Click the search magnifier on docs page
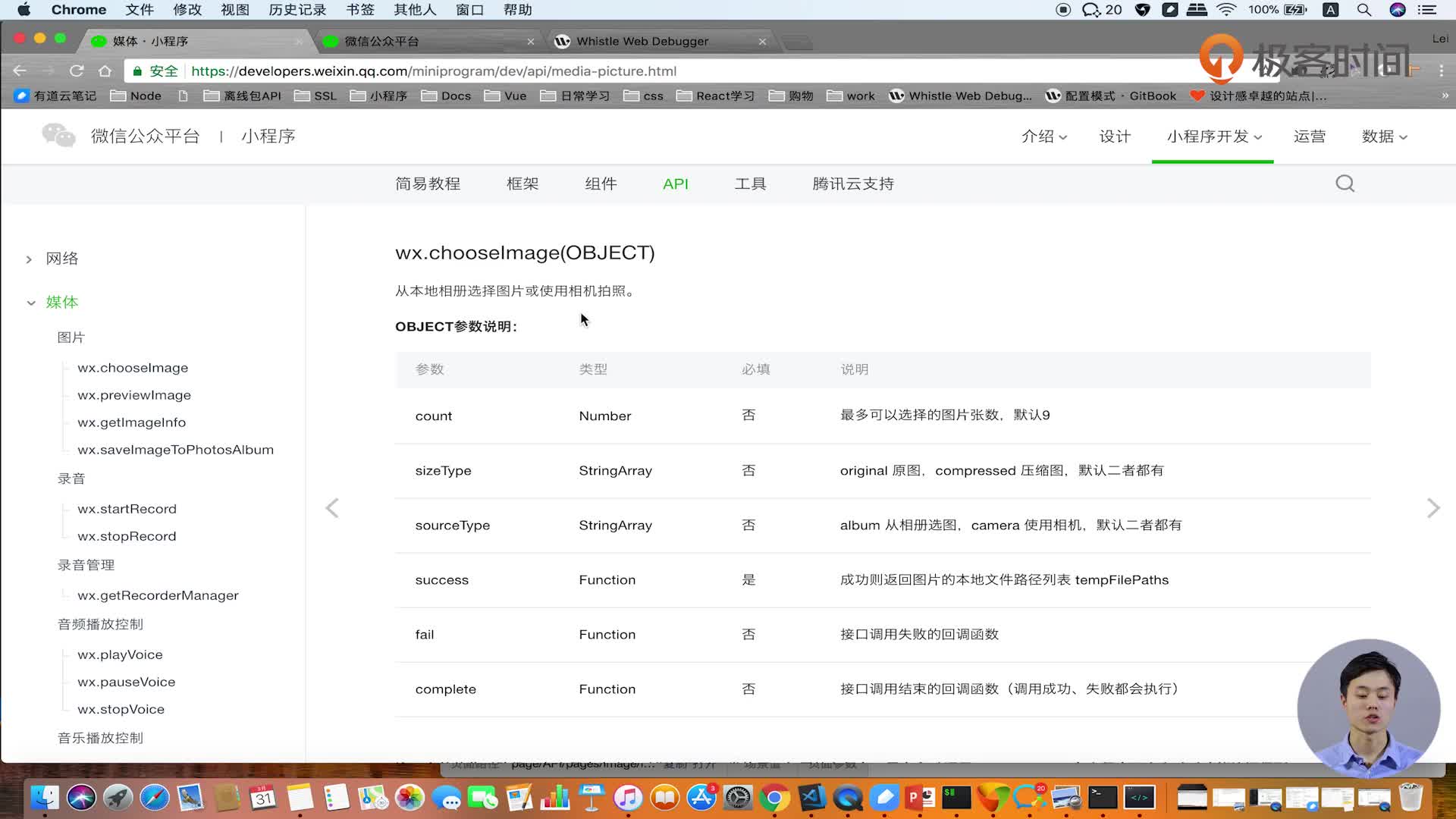Screen dimensions: 1456x819 pyautogui.click(x=1345, y=184)
